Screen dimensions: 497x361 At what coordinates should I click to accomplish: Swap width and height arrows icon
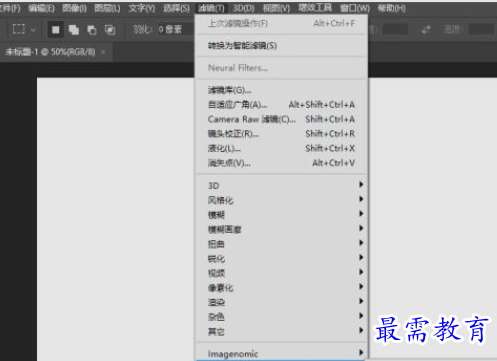[x=426, y=30]
